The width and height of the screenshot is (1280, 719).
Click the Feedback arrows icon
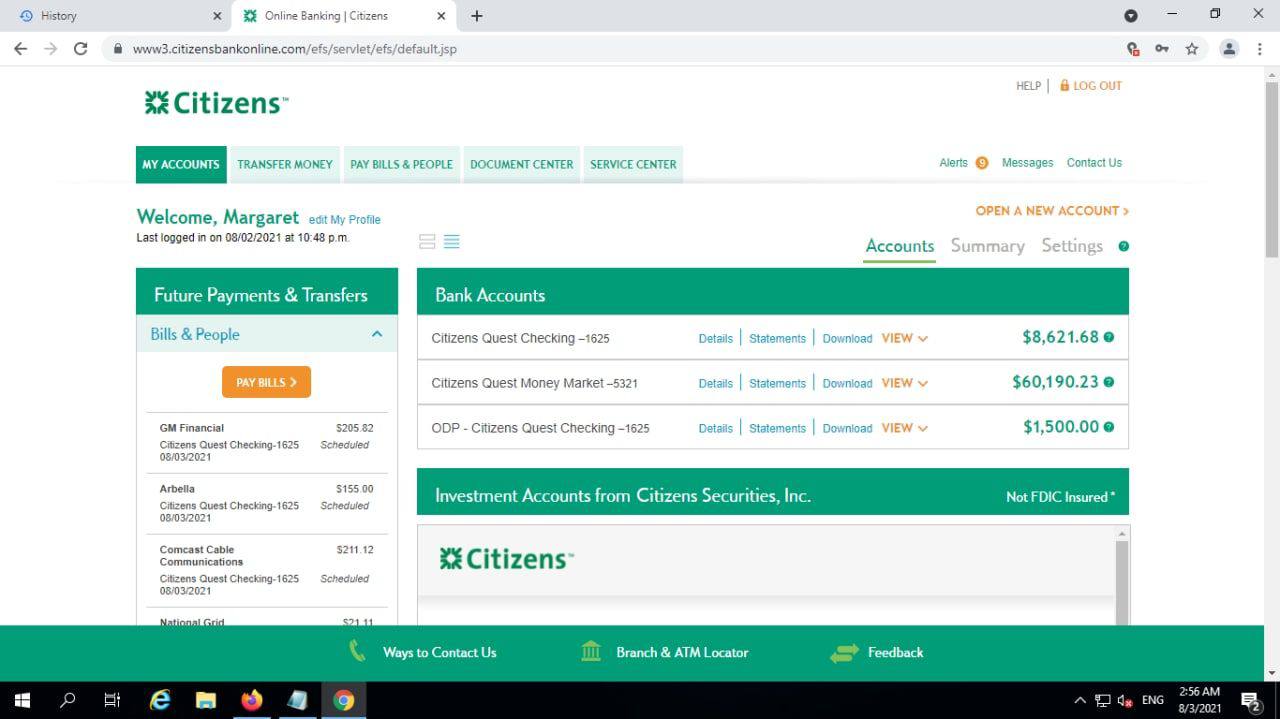pyautogui.click(x=844, y=653)
